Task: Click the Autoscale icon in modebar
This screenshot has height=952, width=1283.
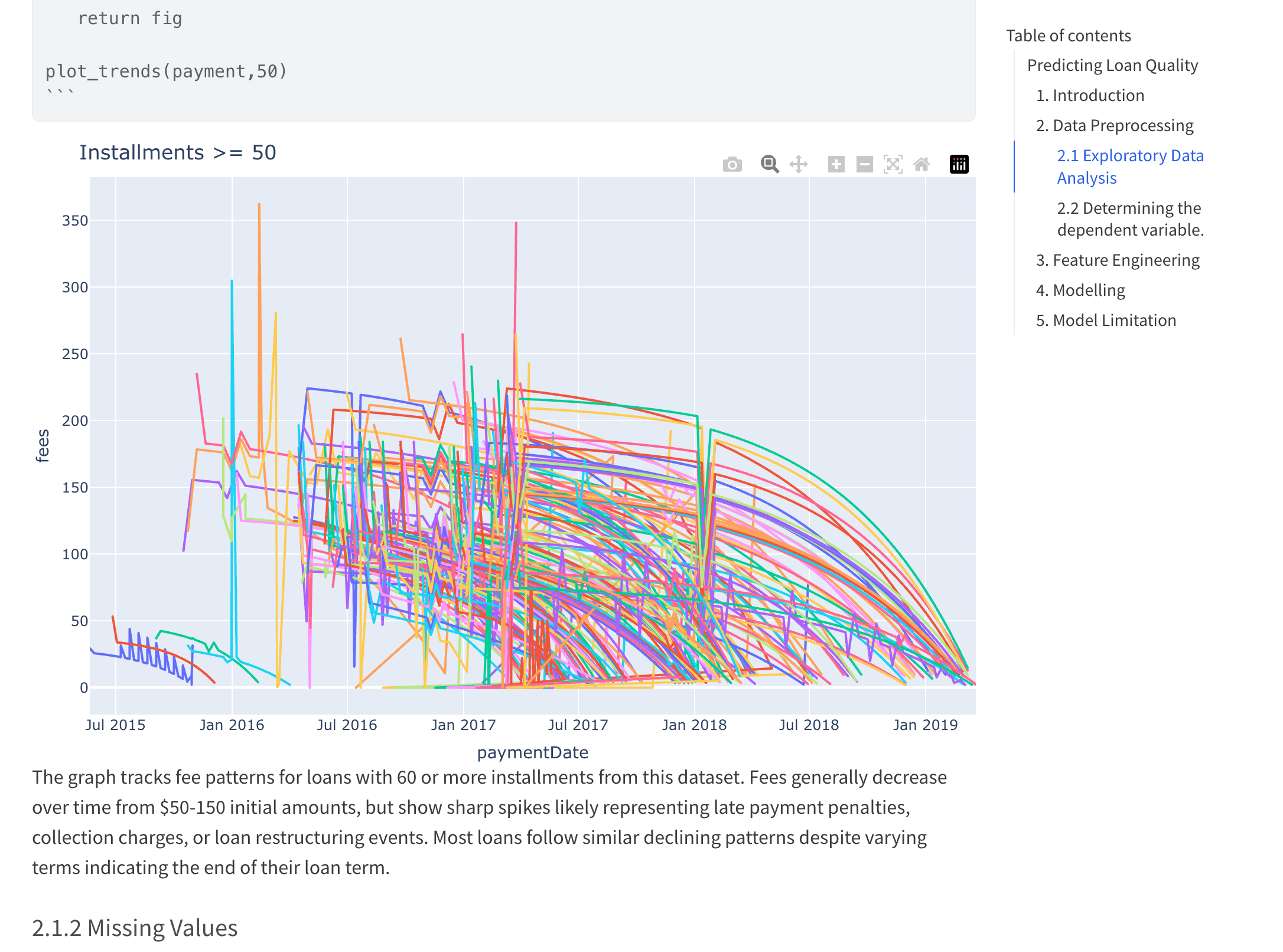Action: coord(893,164)
